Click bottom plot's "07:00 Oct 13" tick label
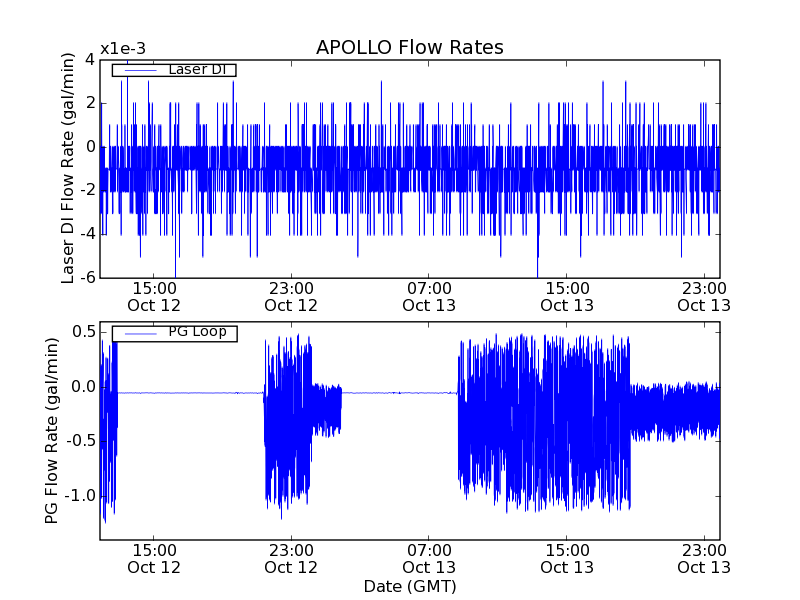The width and height of the screenshot is (800, 600). pos(429,558)
